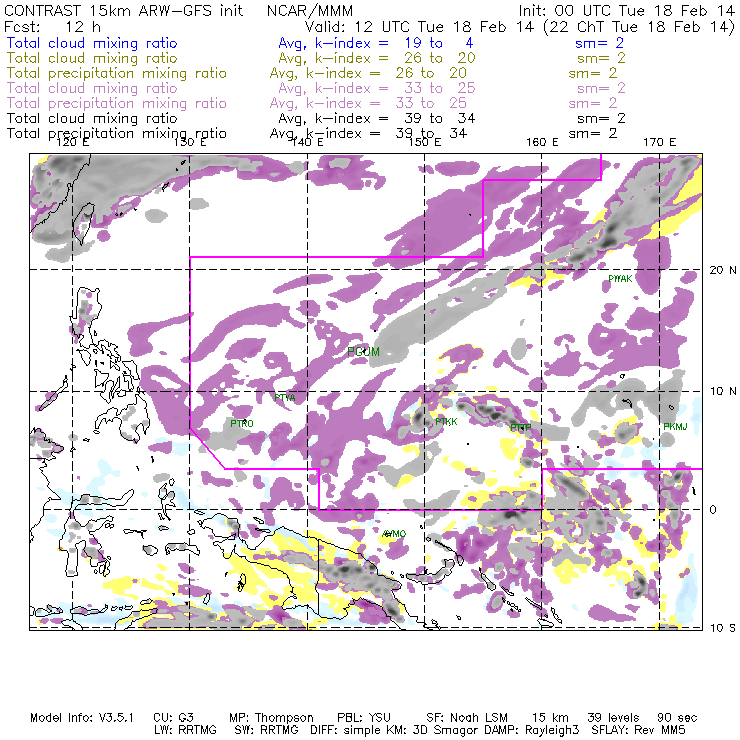
Task: Click the blue 'sm= 2' legend entry
Action: click(599, 43)
